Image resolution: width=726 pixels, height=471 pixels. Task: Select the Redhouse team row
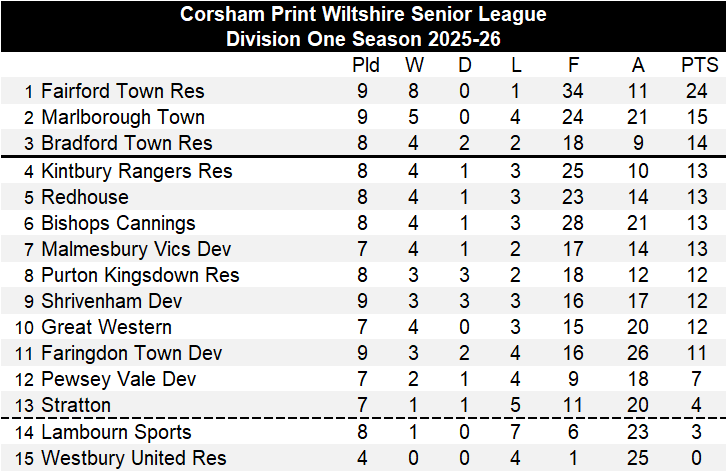pos(363,197)
